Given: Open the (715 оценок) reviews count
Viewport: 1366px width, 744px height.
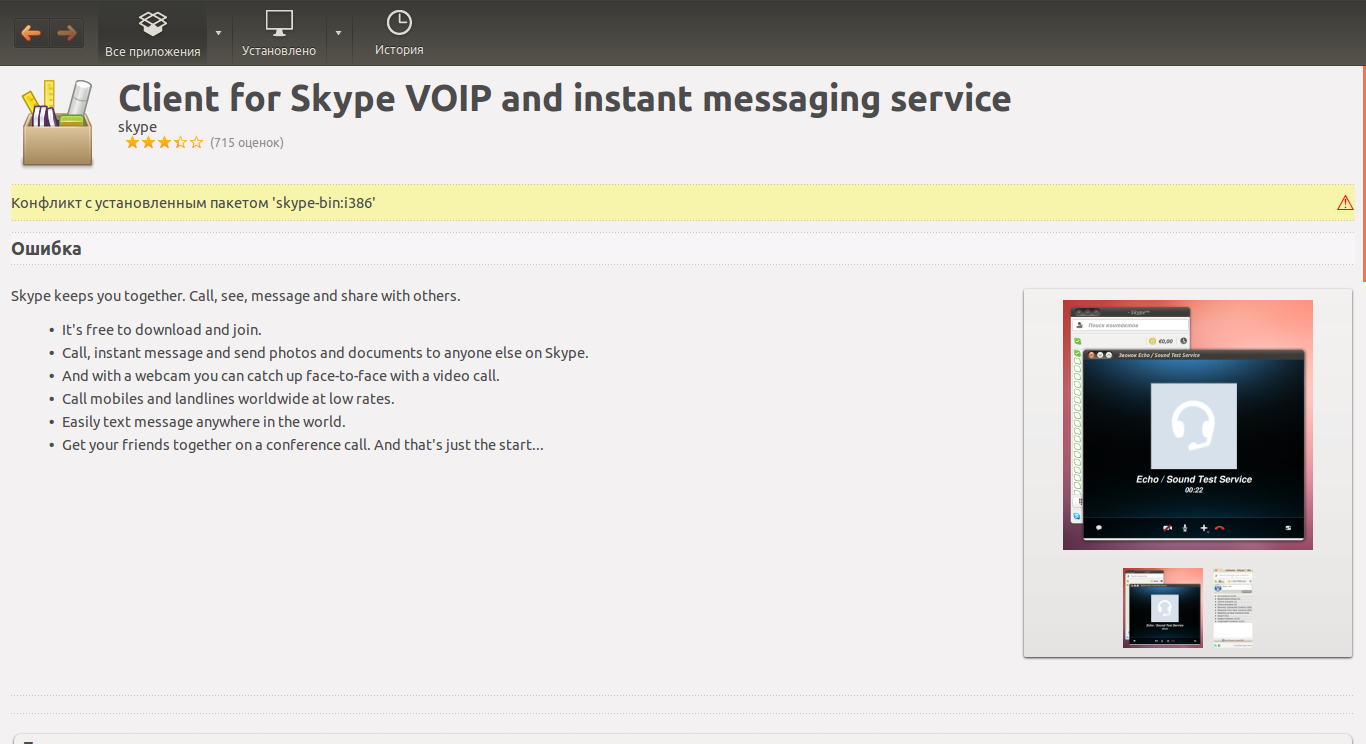Looking at the screenshot, I should coord(247,143).
